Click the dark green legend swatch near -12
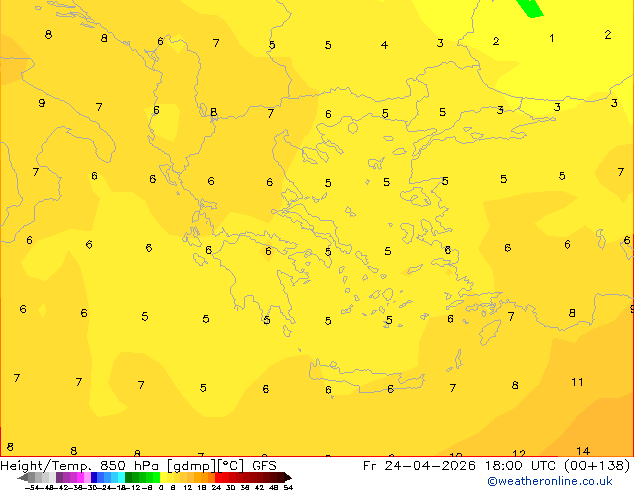The image size is (634, 490). click(x=128, y=477)
